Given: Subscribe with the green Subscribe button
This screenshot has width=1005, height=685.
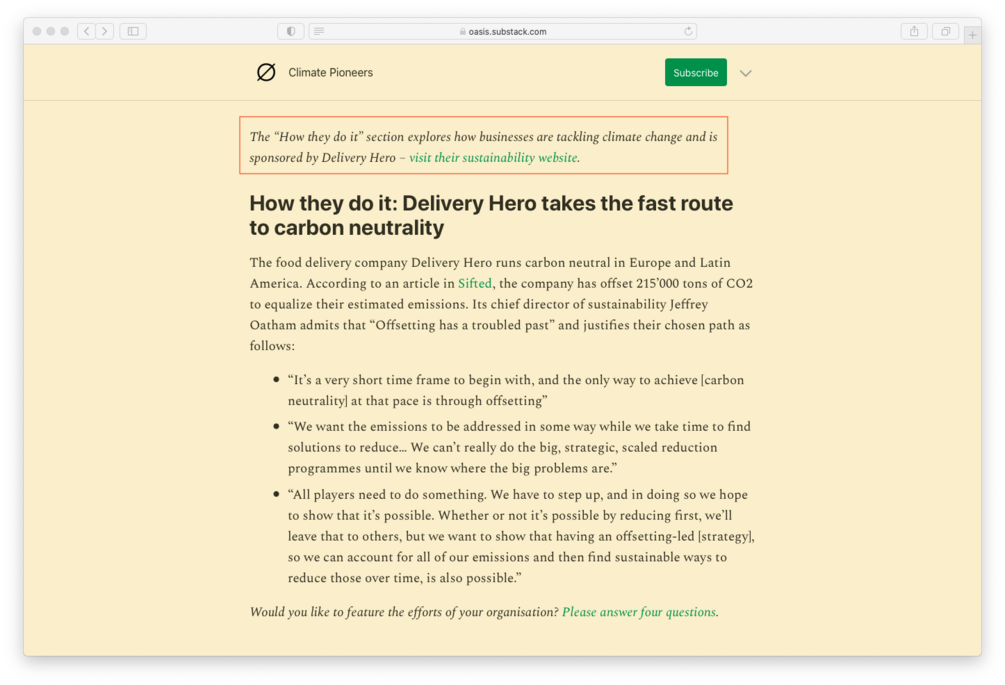Looking at the screenshot, I should [x=695, y=72].
